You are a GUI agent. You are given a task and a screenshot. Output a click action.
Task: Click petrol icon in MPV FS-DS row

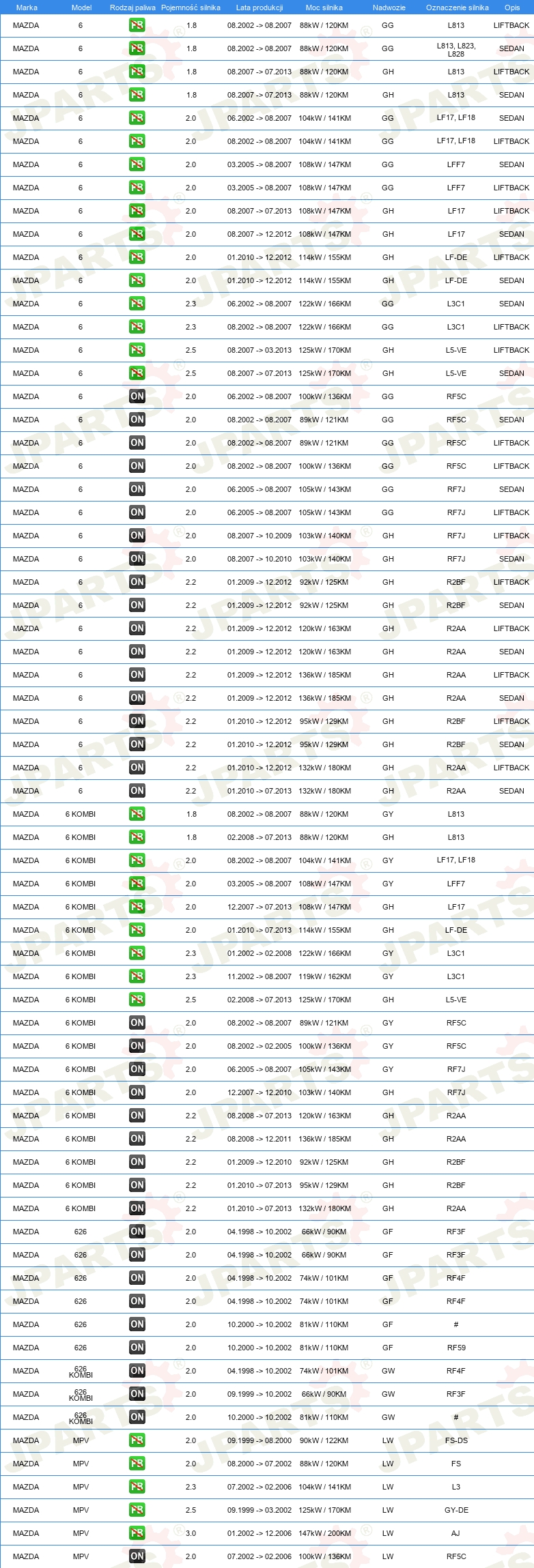click(x=137, y=1440)
